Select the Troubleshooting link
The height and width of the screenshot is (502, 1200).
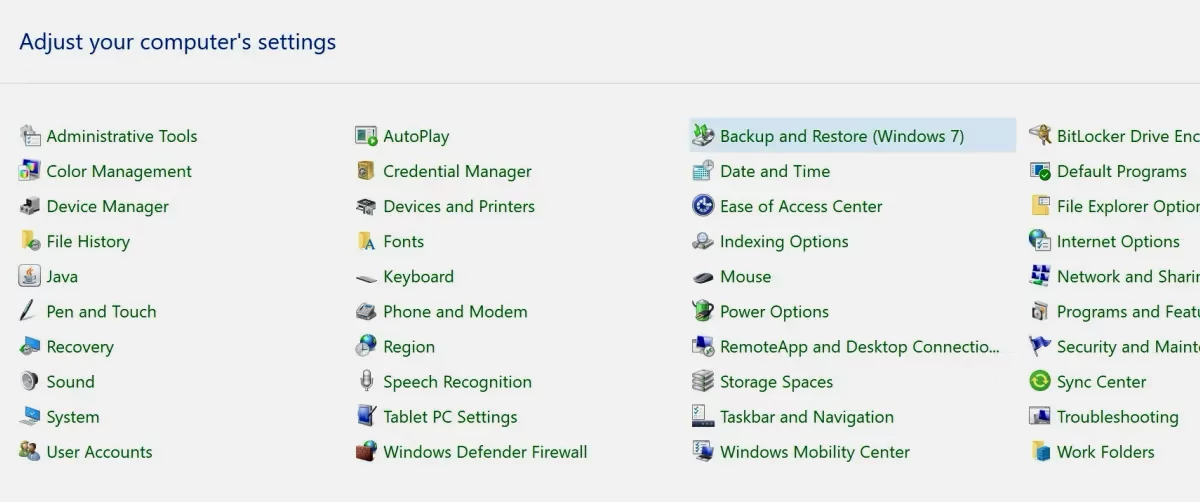(x=1117, y=417)
